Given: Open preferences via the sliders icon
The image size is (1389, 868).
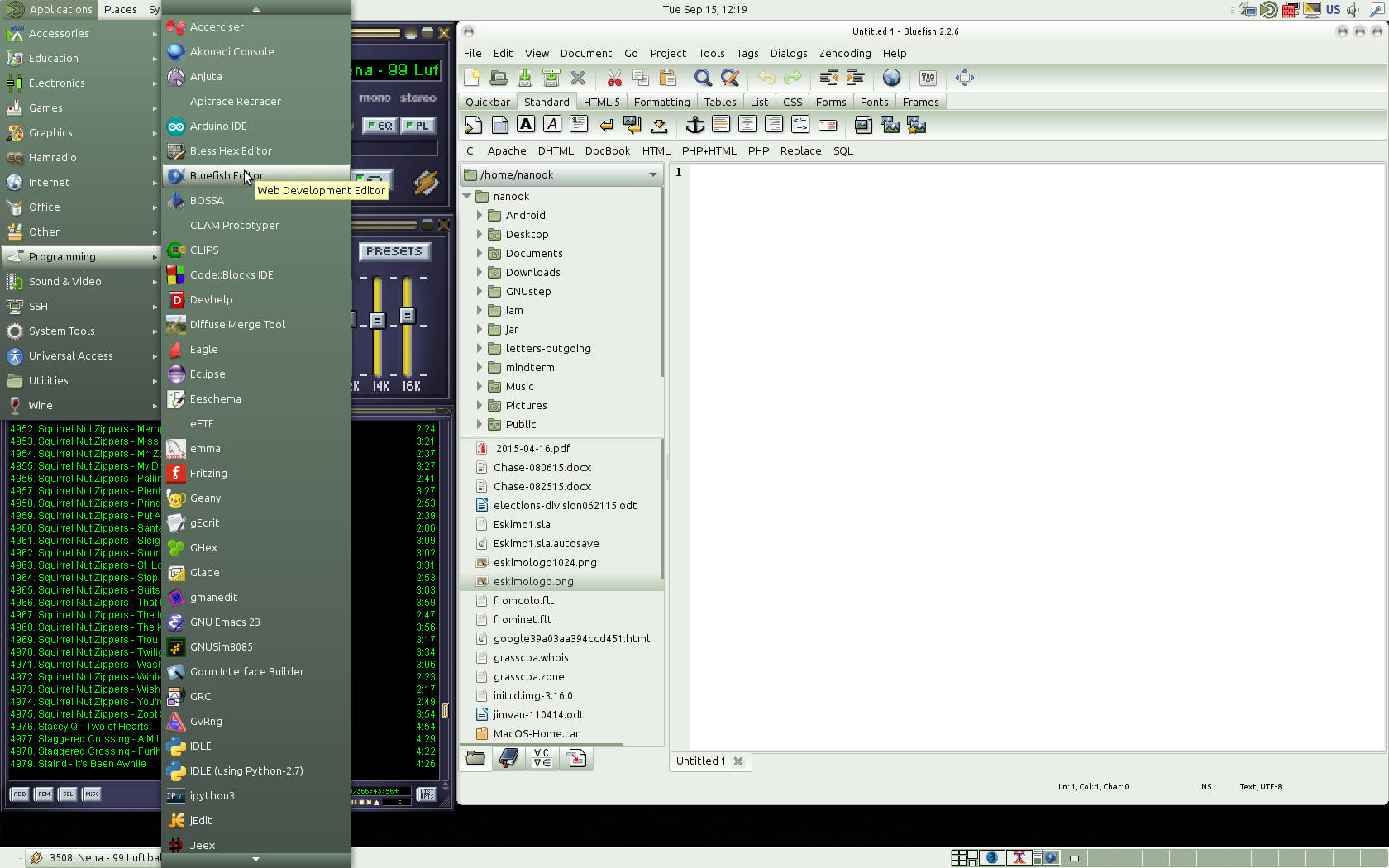Looking at the screenshot, I should [x=928, y=78].
